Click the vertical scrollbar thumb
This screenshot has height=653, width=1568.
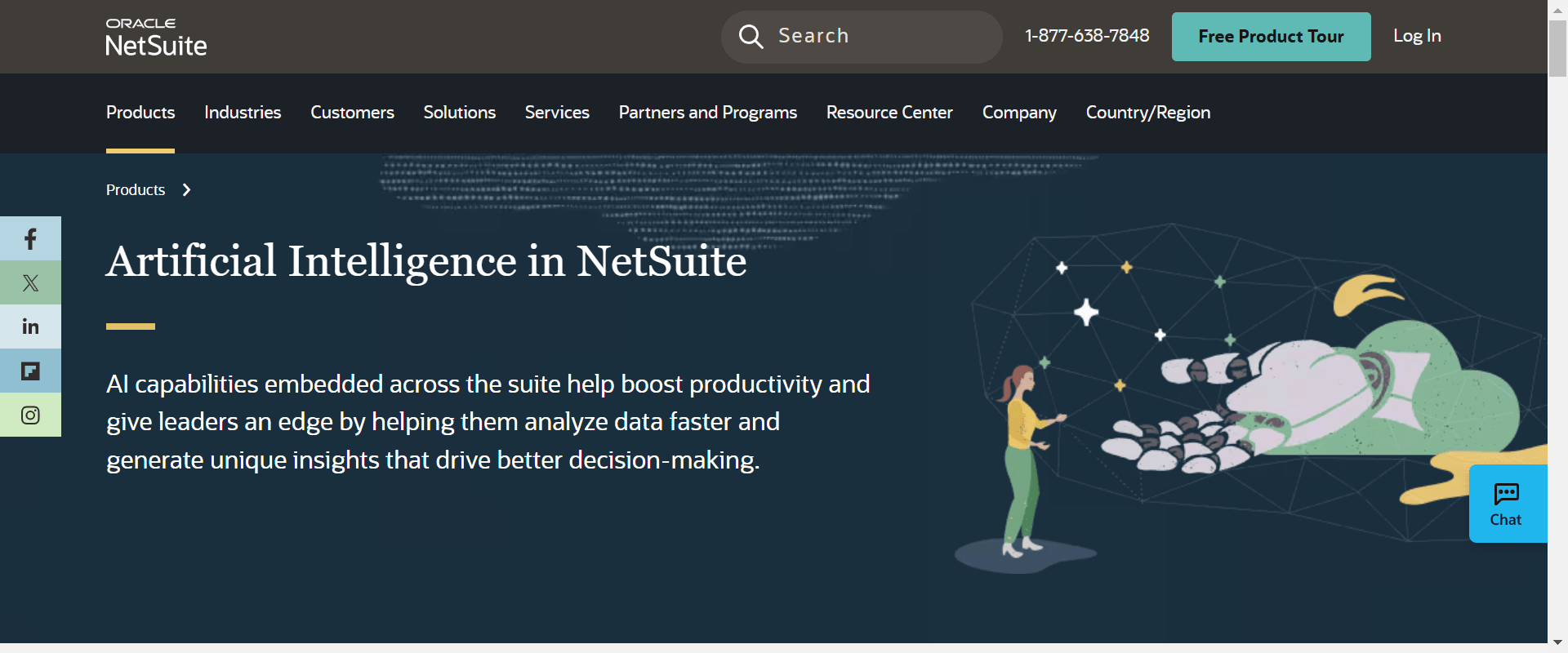point(1557,48)
